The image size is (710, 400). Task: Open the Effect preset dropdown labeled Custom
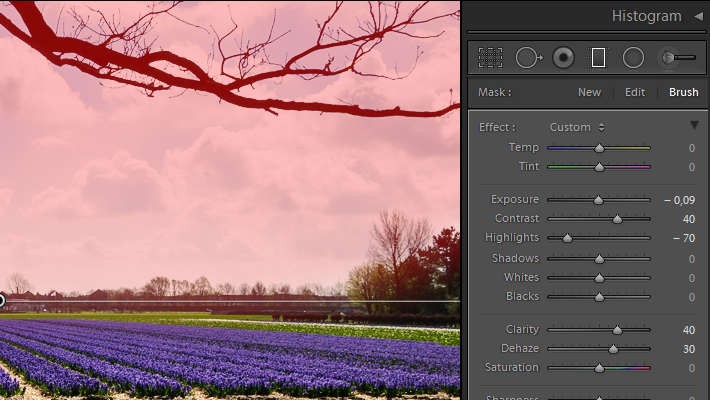[577, 127]
